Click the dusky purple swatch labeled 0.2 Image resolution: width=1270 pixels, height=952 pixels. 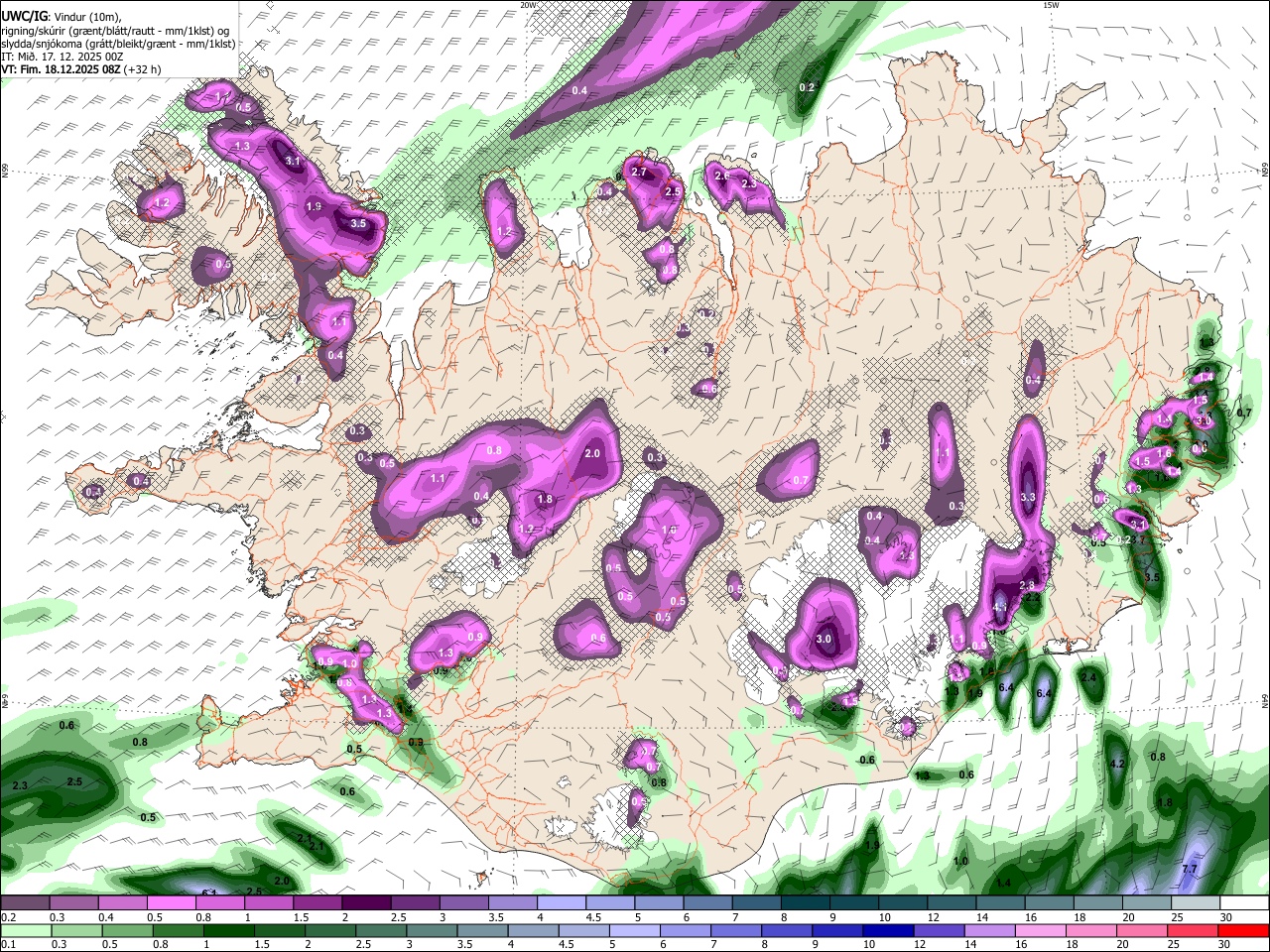tap(24, 902)
